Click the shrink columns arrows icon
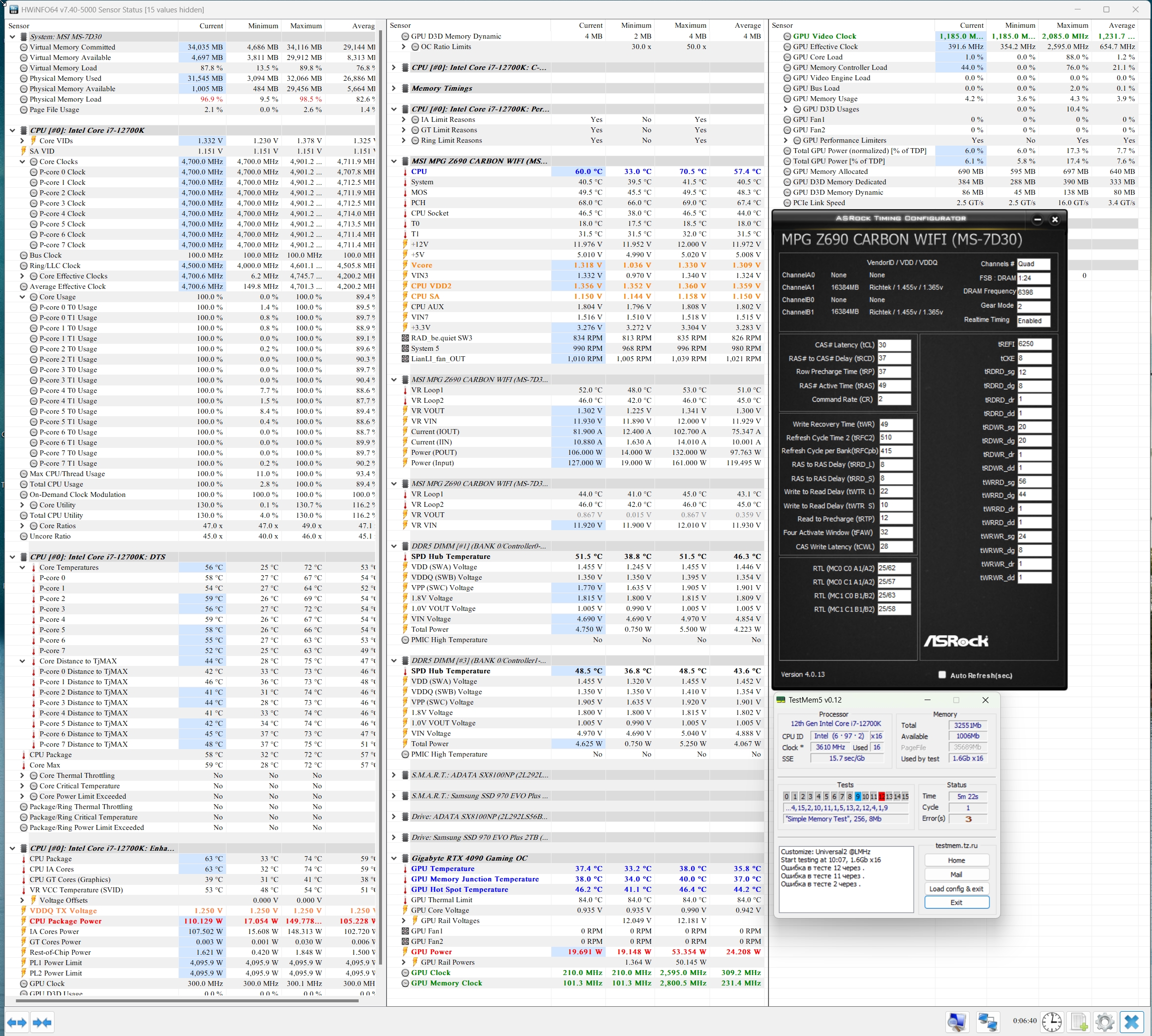This screenshot has width=1152, height=1036. pyautogui.click(x=42, y=1022)
